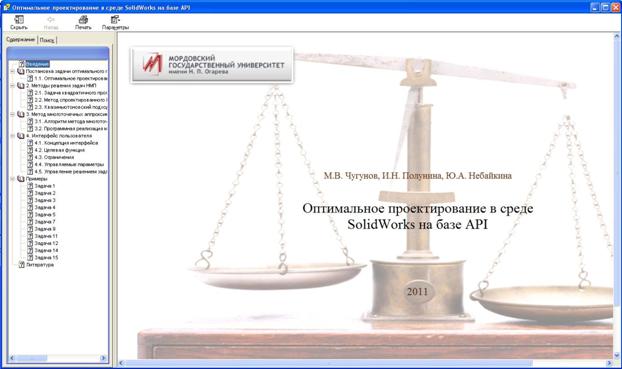Collapse the Примеры tree node
This screenshot has height=369, width=622.
[x=12, y=179]
